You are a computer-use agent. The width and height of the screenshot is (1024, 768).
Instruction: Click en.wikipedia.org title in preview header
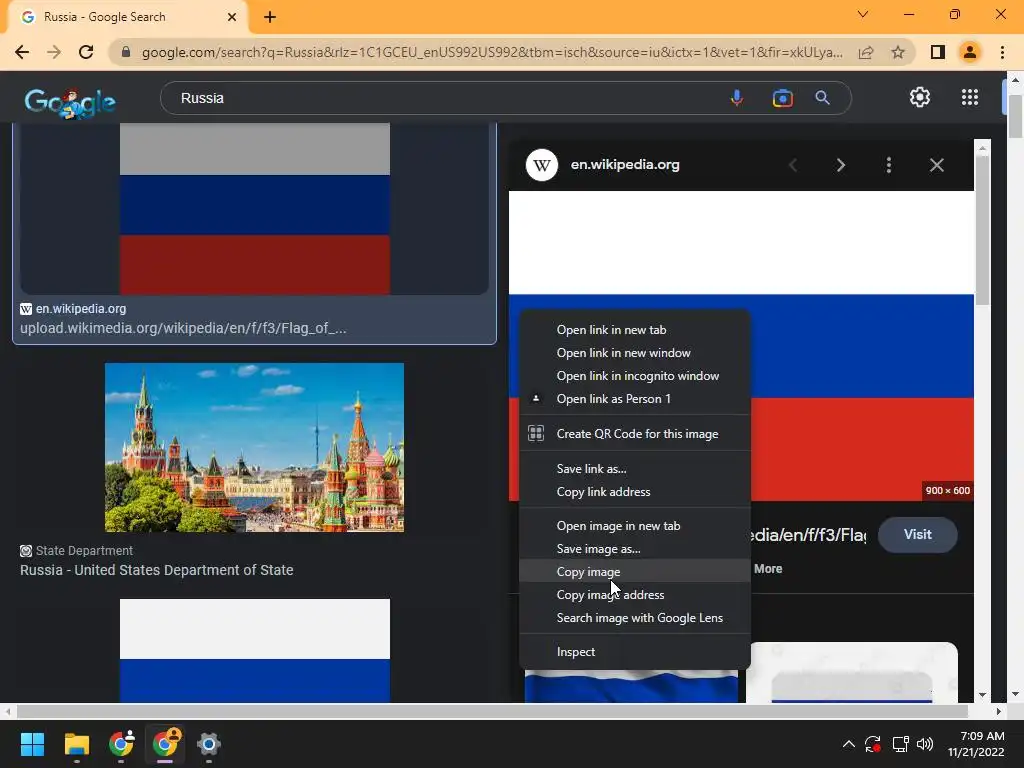pos(625,165)
